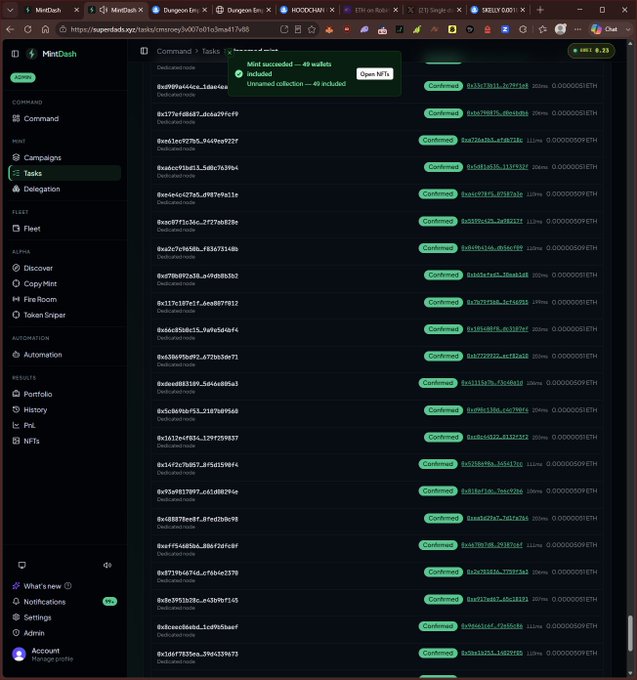Image resolution: width=637 pixels, height=680 pixels.
Task: Collapse the sidebar with the panel icon beside MintDash
Action: coord(15,54)
